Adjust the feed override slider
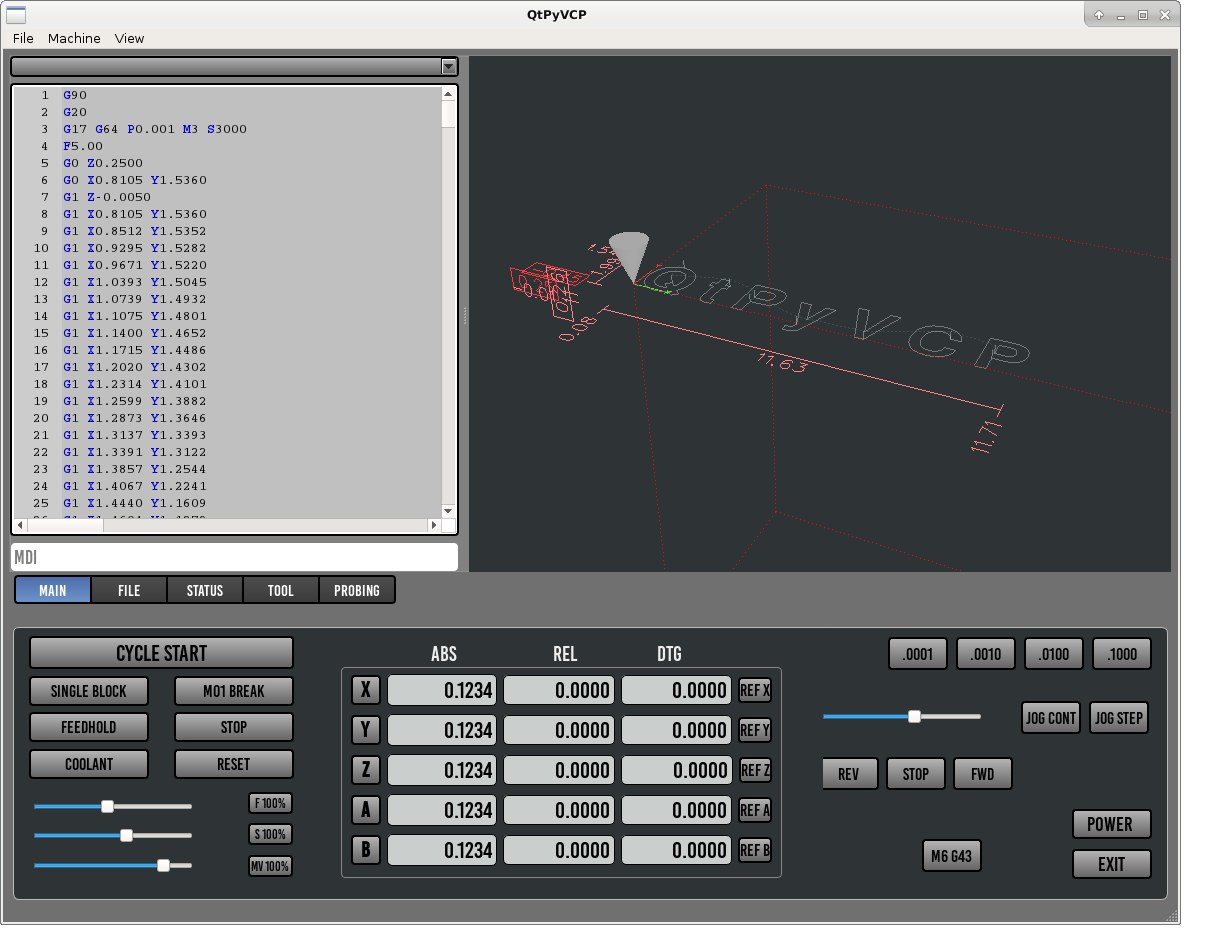Viewport: 1207px width, 937px height. 112,806
